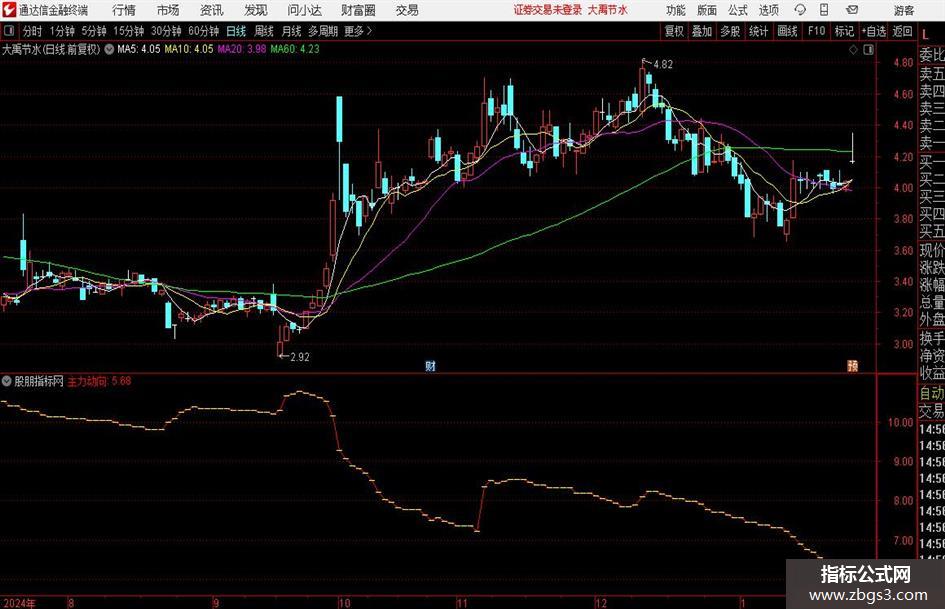
Task: Click the 证券交易未登录 login notice
Action: [547, 10]
